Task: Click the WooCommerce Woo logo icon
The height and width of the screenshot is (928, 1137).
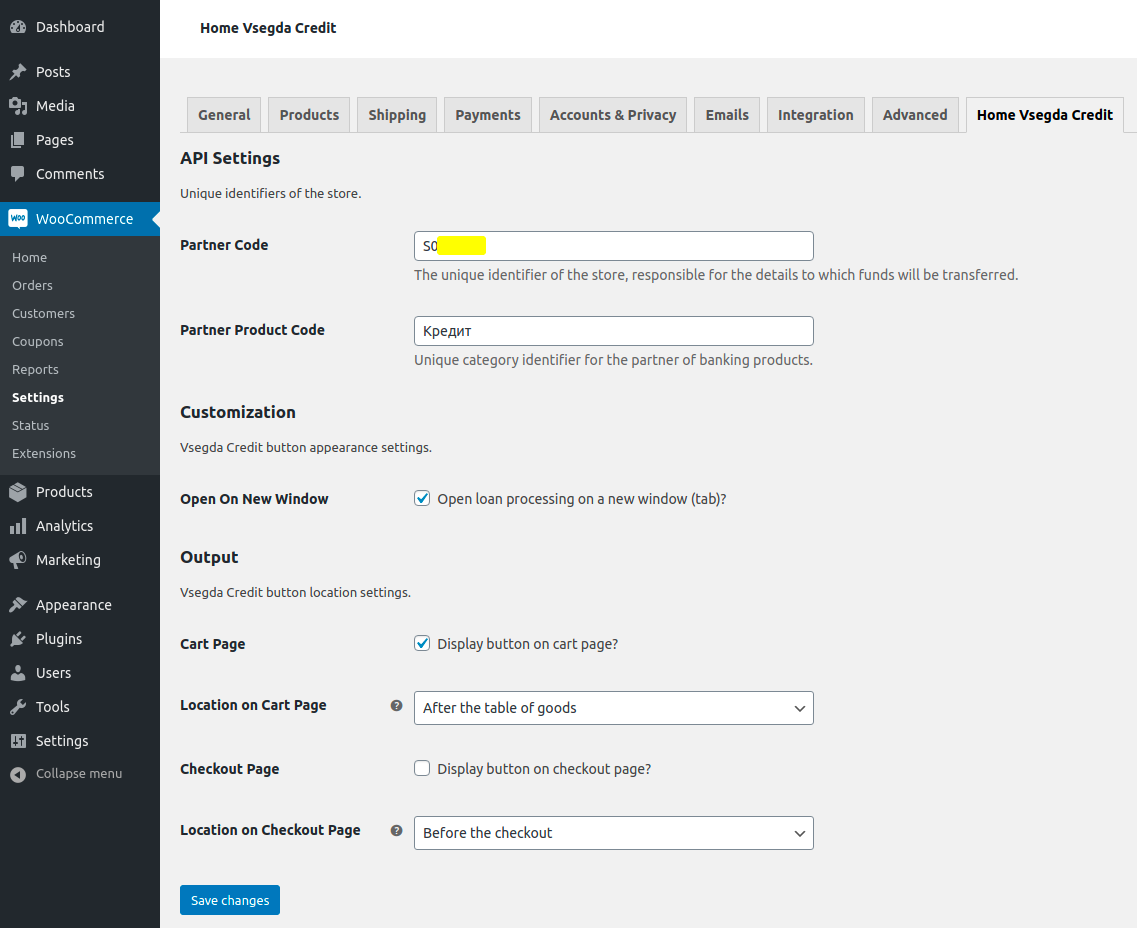Action: pos(18,218)
